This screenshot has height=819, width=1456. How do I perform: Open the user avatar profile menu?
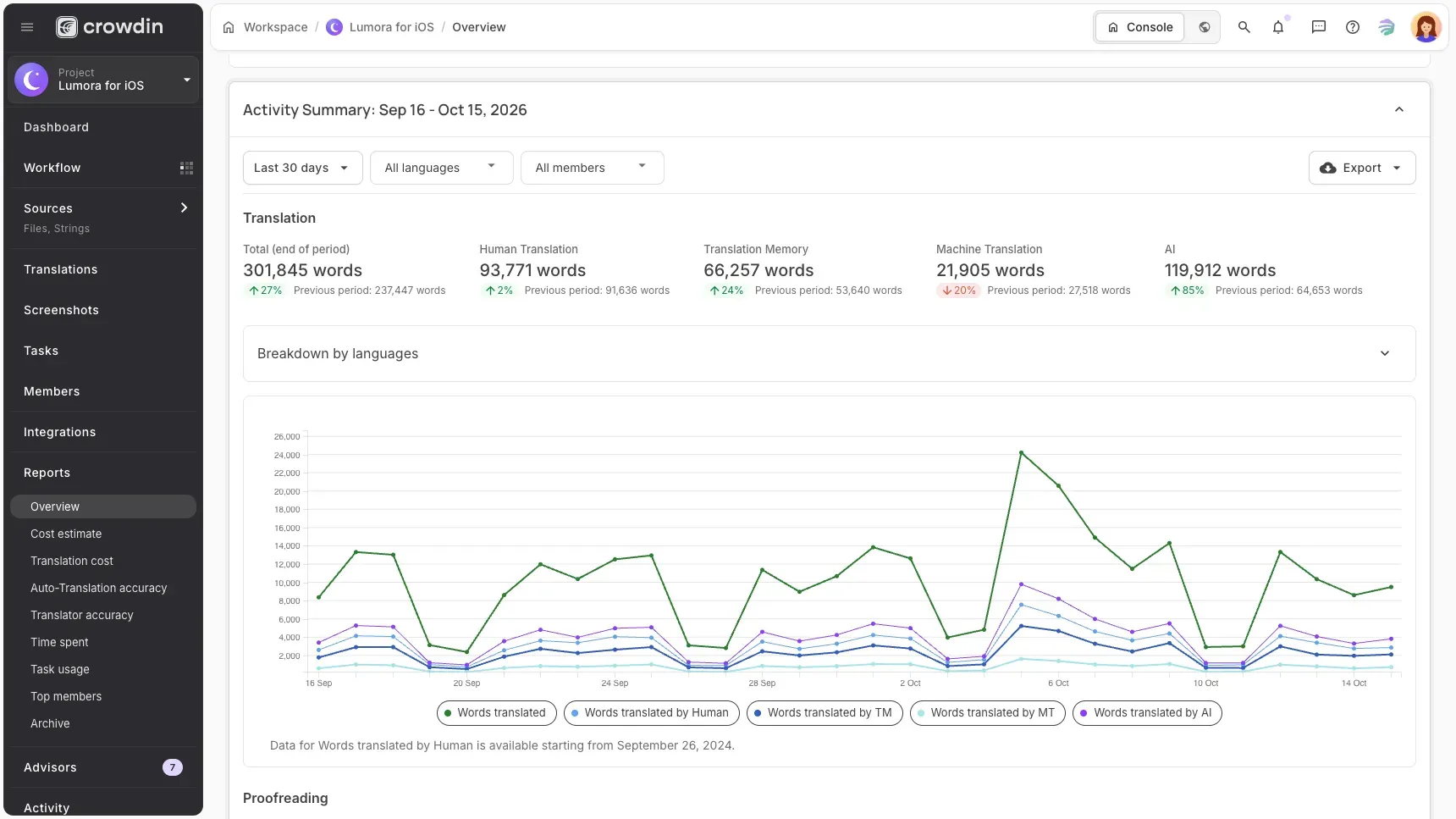1426,27
